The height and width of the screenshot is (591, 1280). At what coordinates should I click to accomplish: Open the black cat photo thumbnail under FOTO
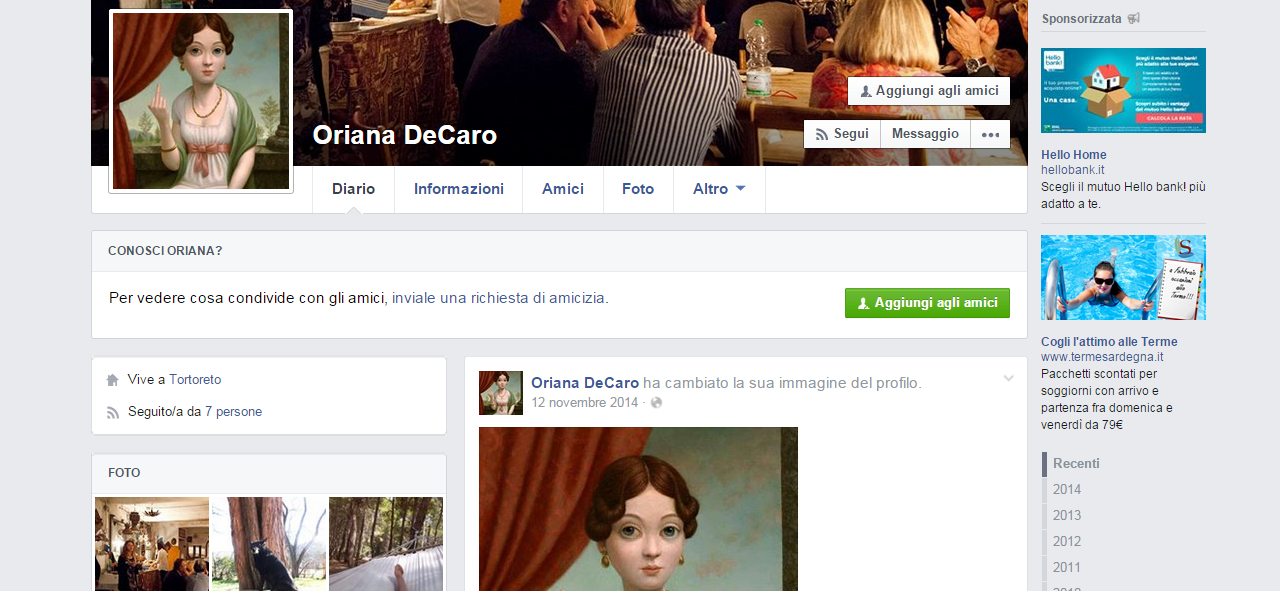coord(269,544)
